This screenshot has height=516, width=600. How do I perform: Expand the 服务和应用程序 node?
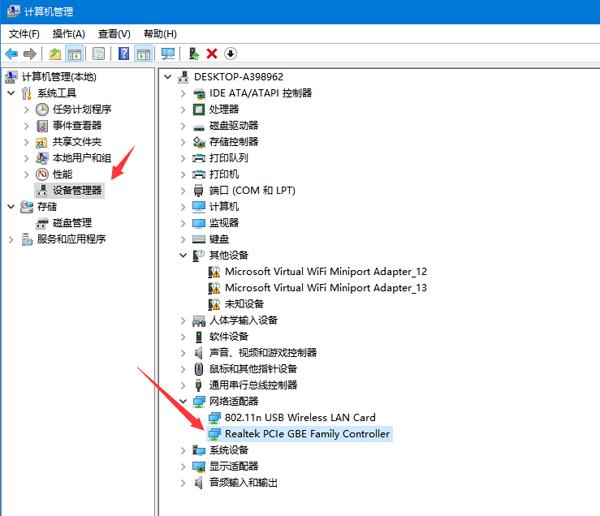pyautogui.click(x=11, y=240)
